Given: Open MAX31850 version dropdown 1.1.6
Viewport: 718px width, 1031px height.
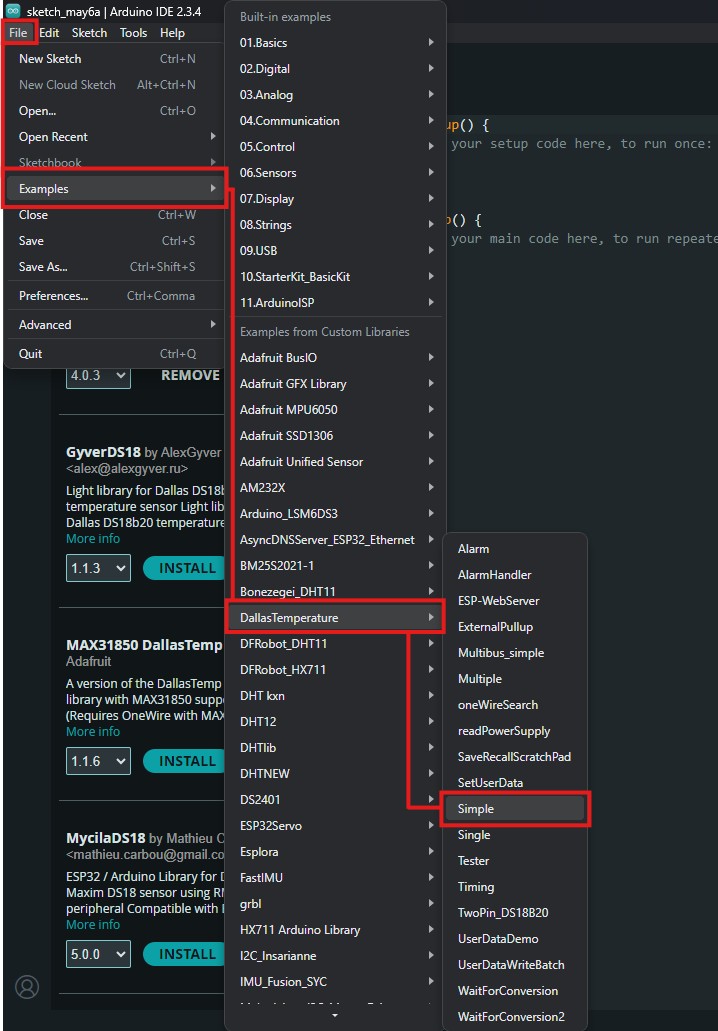Looking at the screenshot, I should (98, 761).
